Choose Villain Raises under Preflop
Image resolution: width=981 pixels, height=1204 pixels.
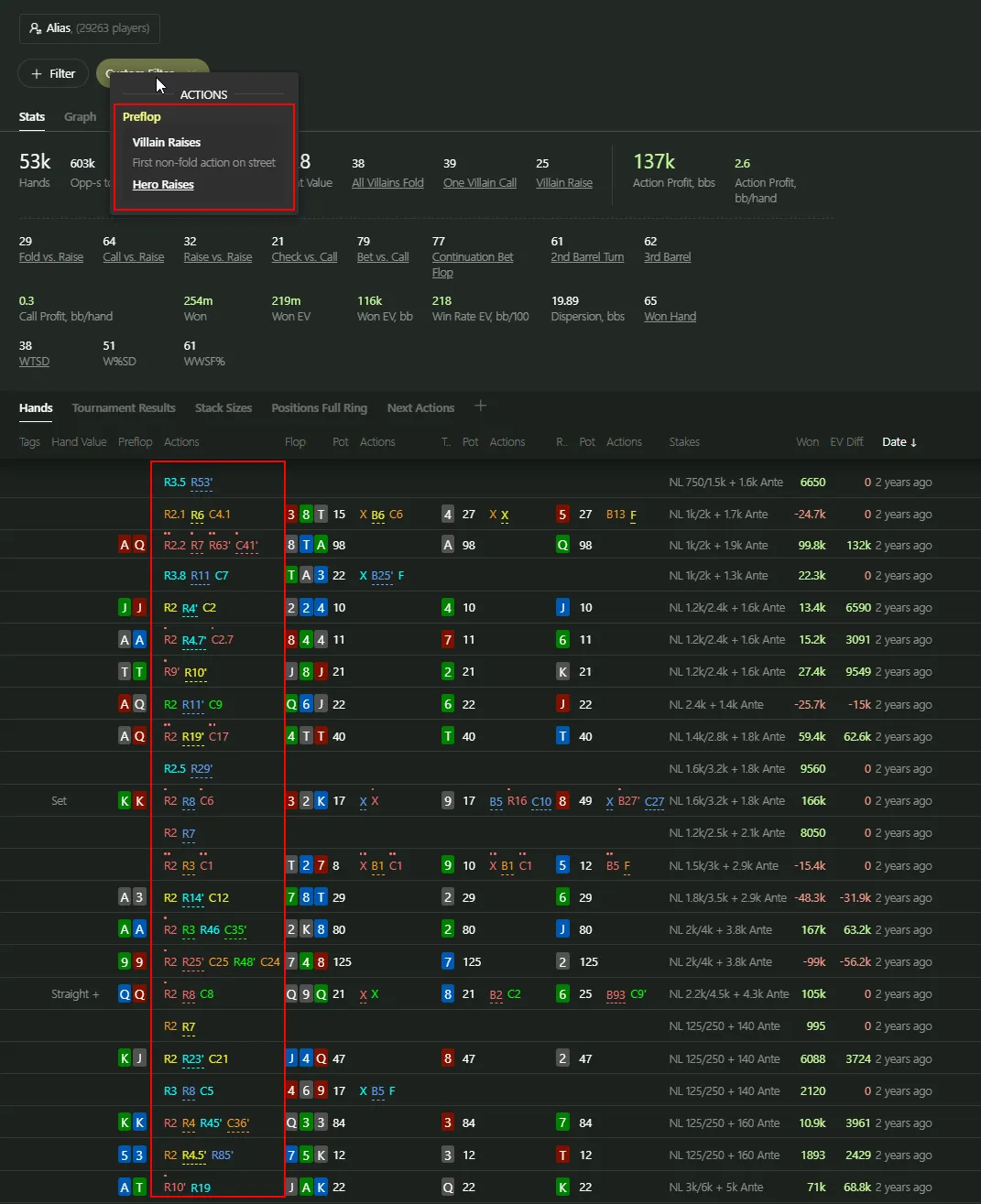[x=166, y=142]
